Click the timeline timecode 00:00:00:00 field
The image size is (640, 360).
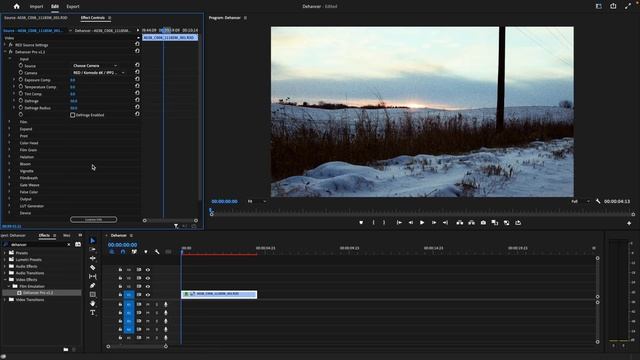[122, 245]
